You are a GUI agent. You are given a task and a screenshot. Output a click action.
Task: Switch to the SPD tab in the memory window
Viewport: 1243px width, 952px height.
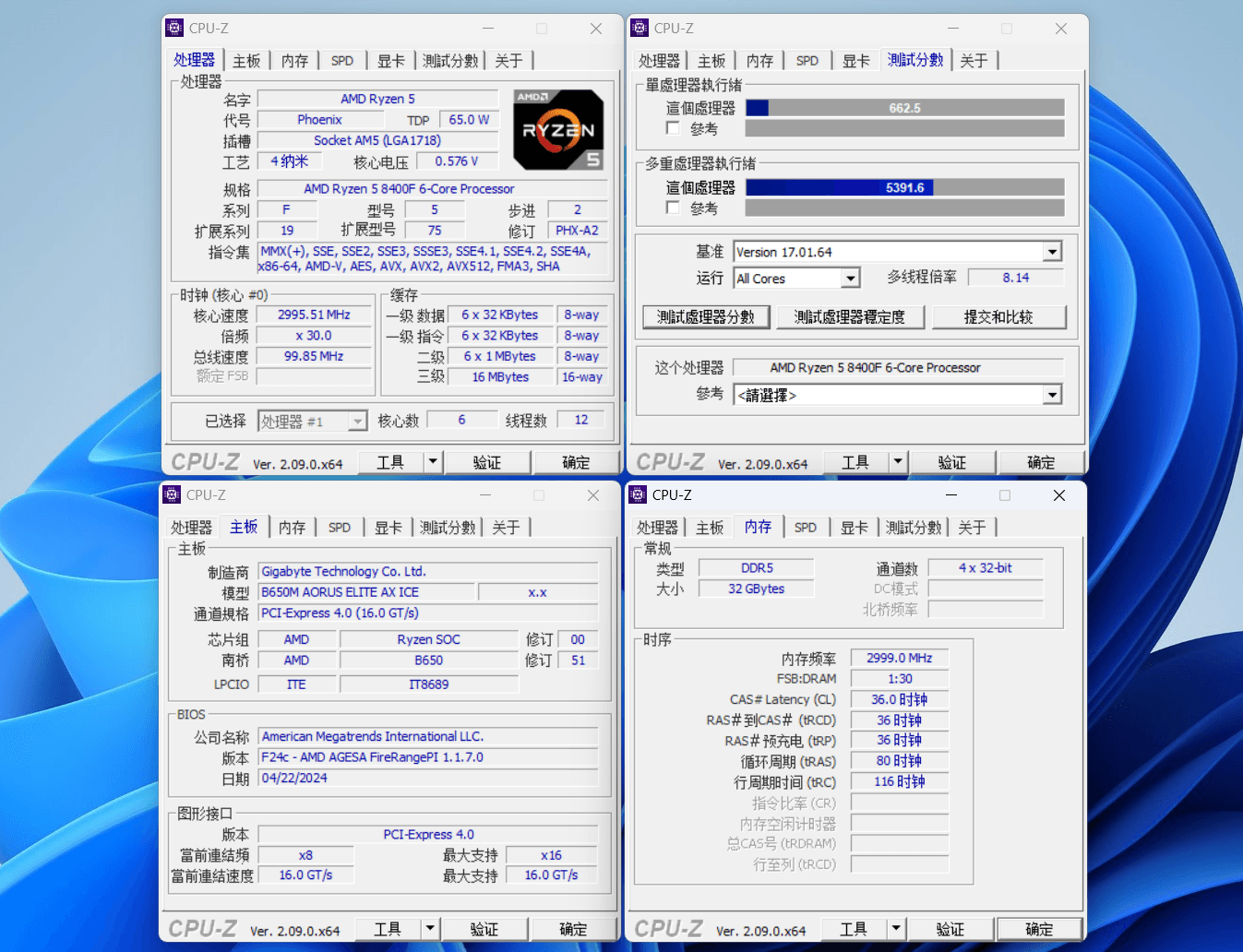806,526
